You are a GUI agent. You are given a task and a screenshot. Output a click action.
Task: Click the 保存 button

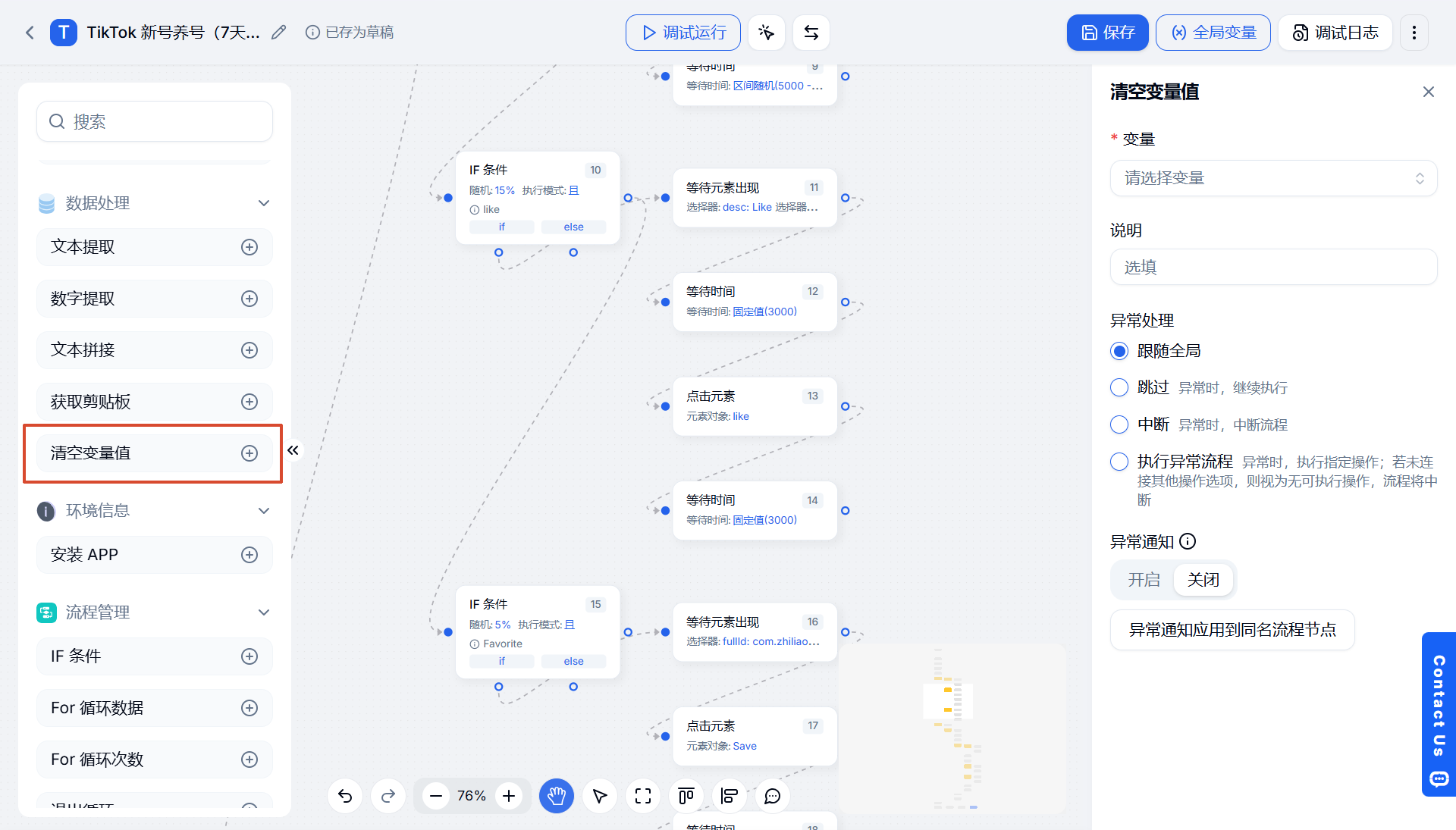pyautogui.click(x=1108, y=33)
